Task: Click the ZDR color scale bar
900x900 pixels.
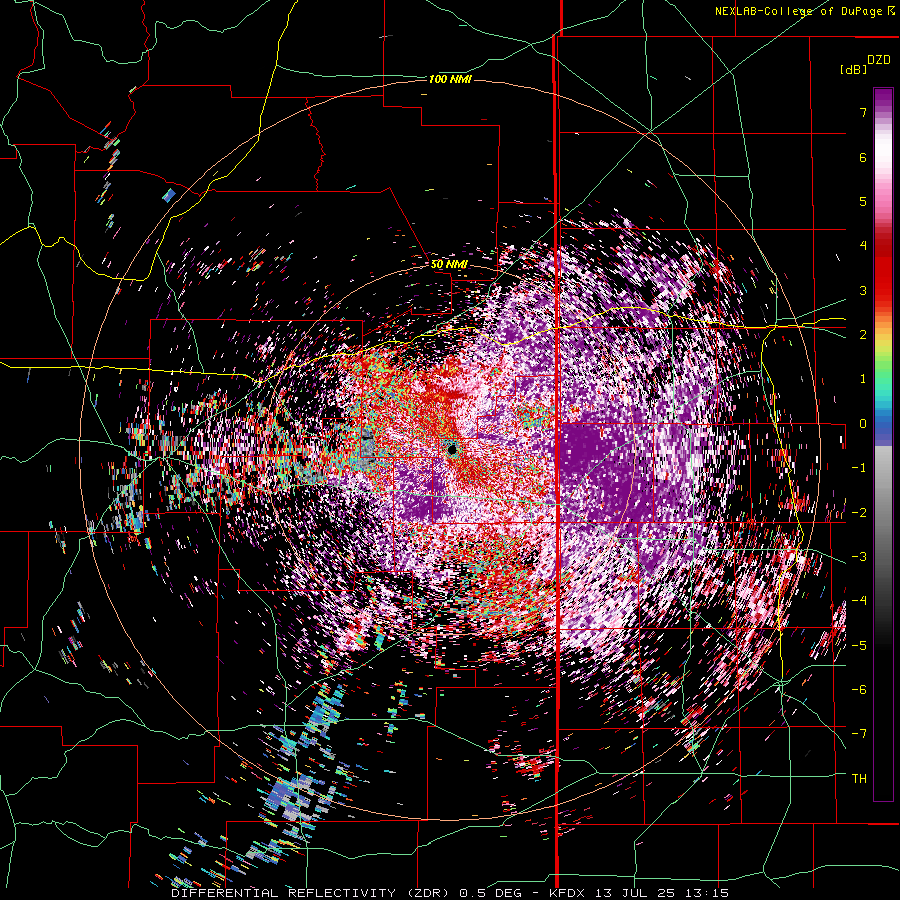Action: pyautogui.click(x=883, y=444)
